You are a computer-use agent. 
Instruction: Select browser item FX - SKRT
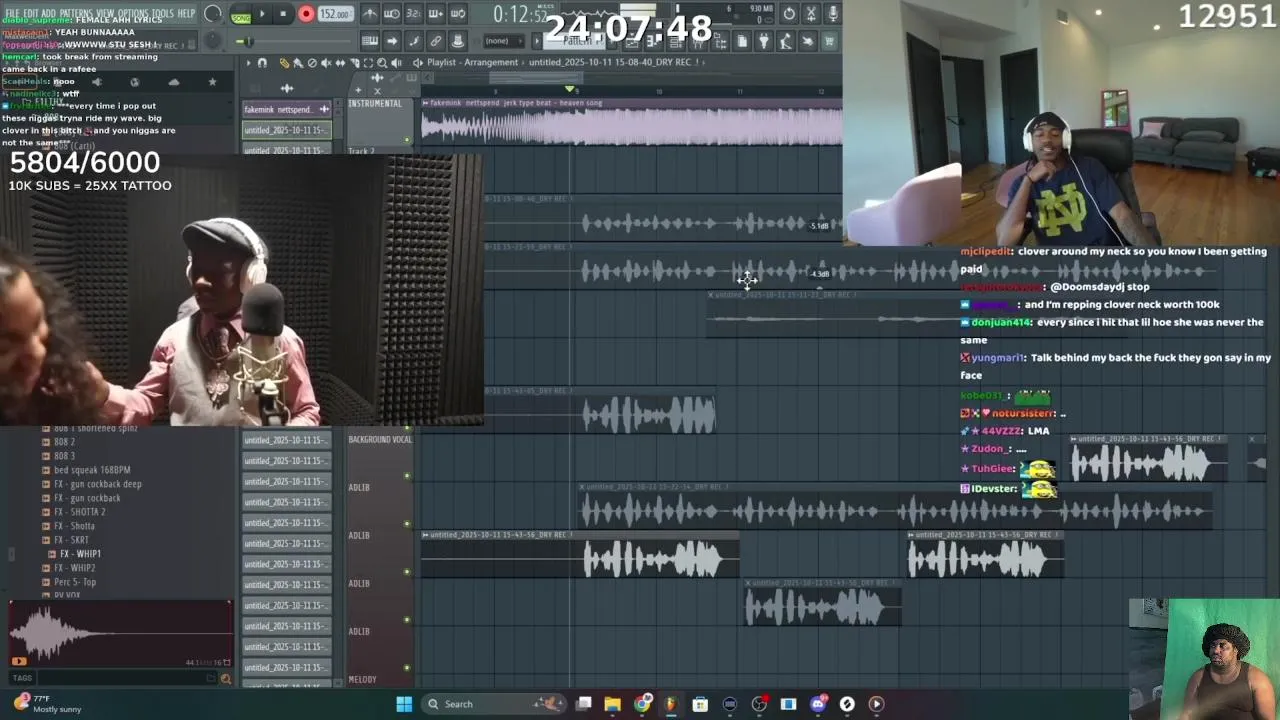pos(71,540)
